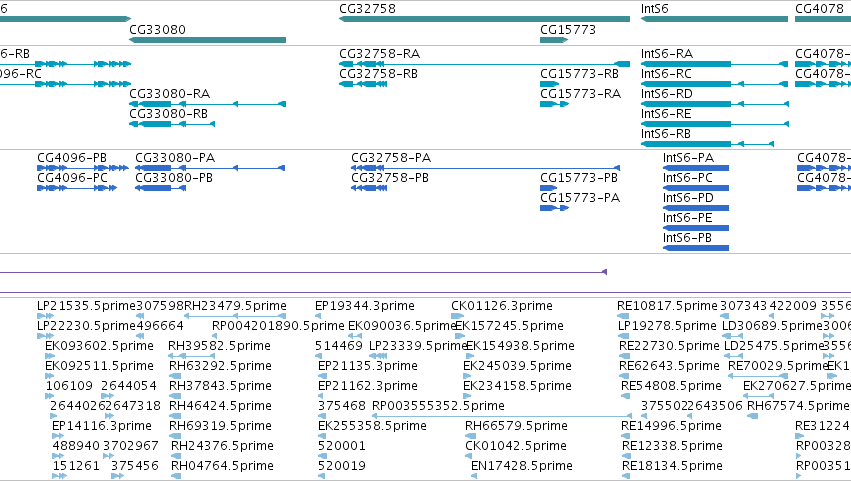
Task: Click the IntS6-RD transcript label
Action: click(666, 93)
